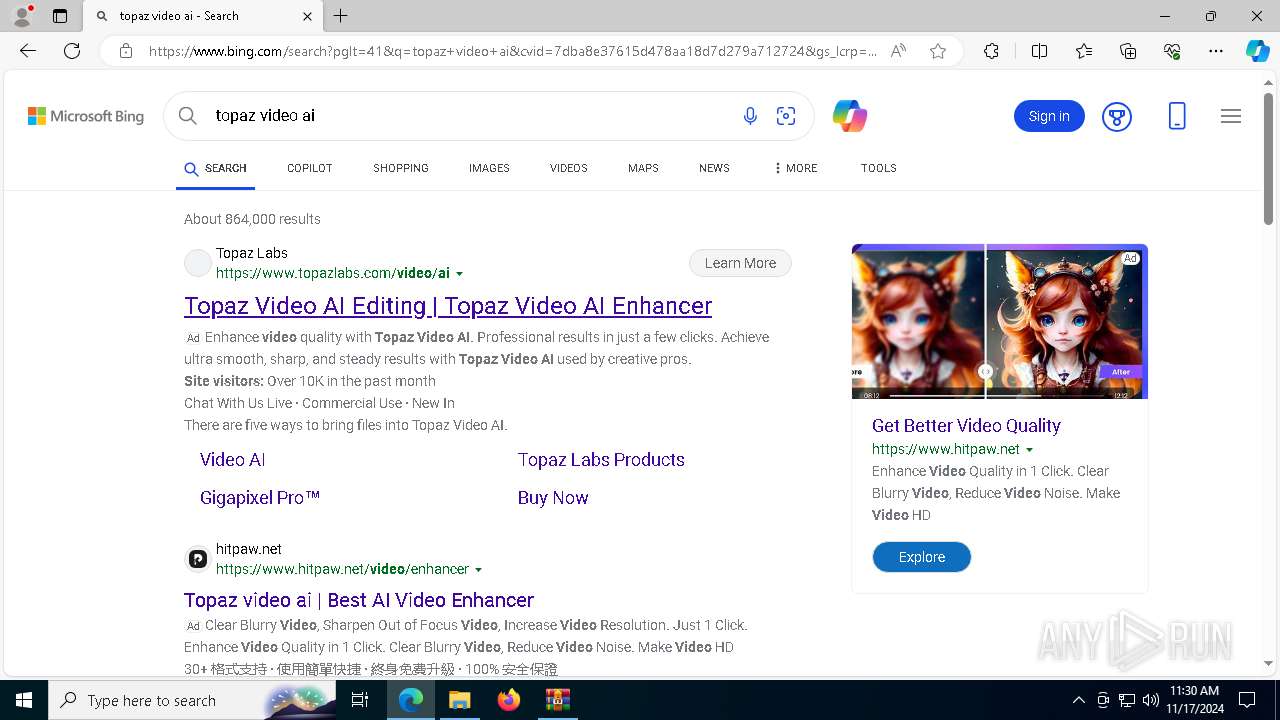1280x720 pixels.
Task: Show hidden system tray icons chevron
Action: (x=1078, y=700)
